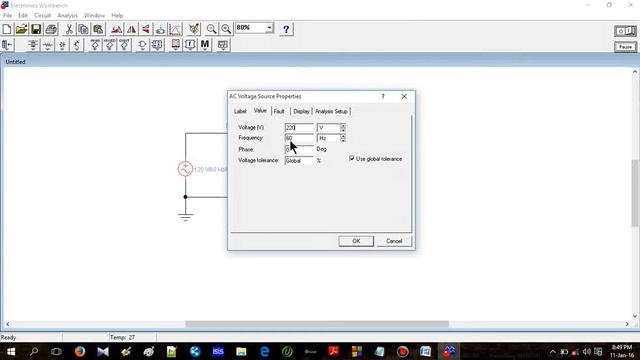This screenshot has height=360, width=640.
Task: Open the zoom percentage dropdown
Action: (269, 28)
